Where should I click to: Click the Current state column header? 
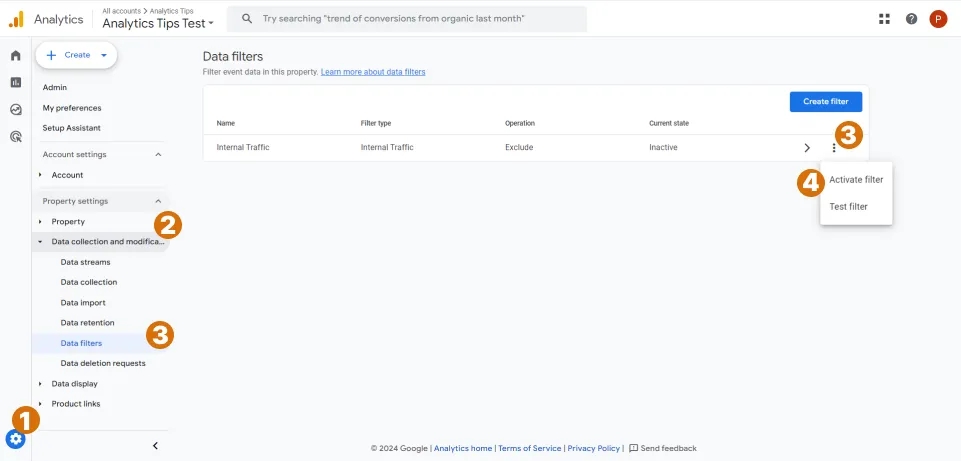669,123
